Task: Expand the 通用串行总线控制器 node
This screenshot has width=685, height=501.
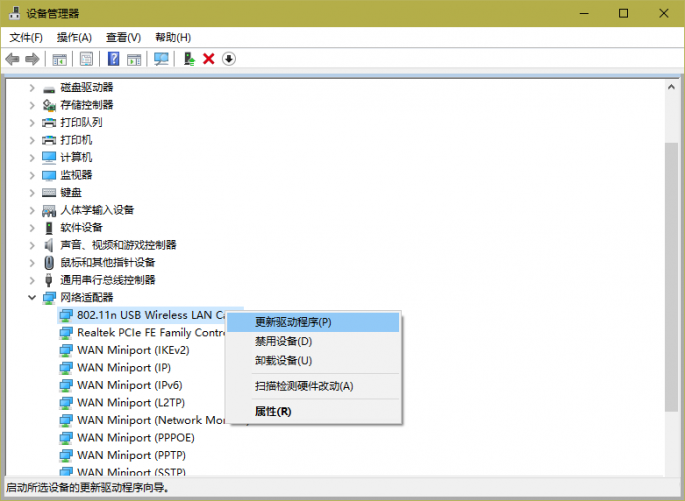Action: (32, 280)
